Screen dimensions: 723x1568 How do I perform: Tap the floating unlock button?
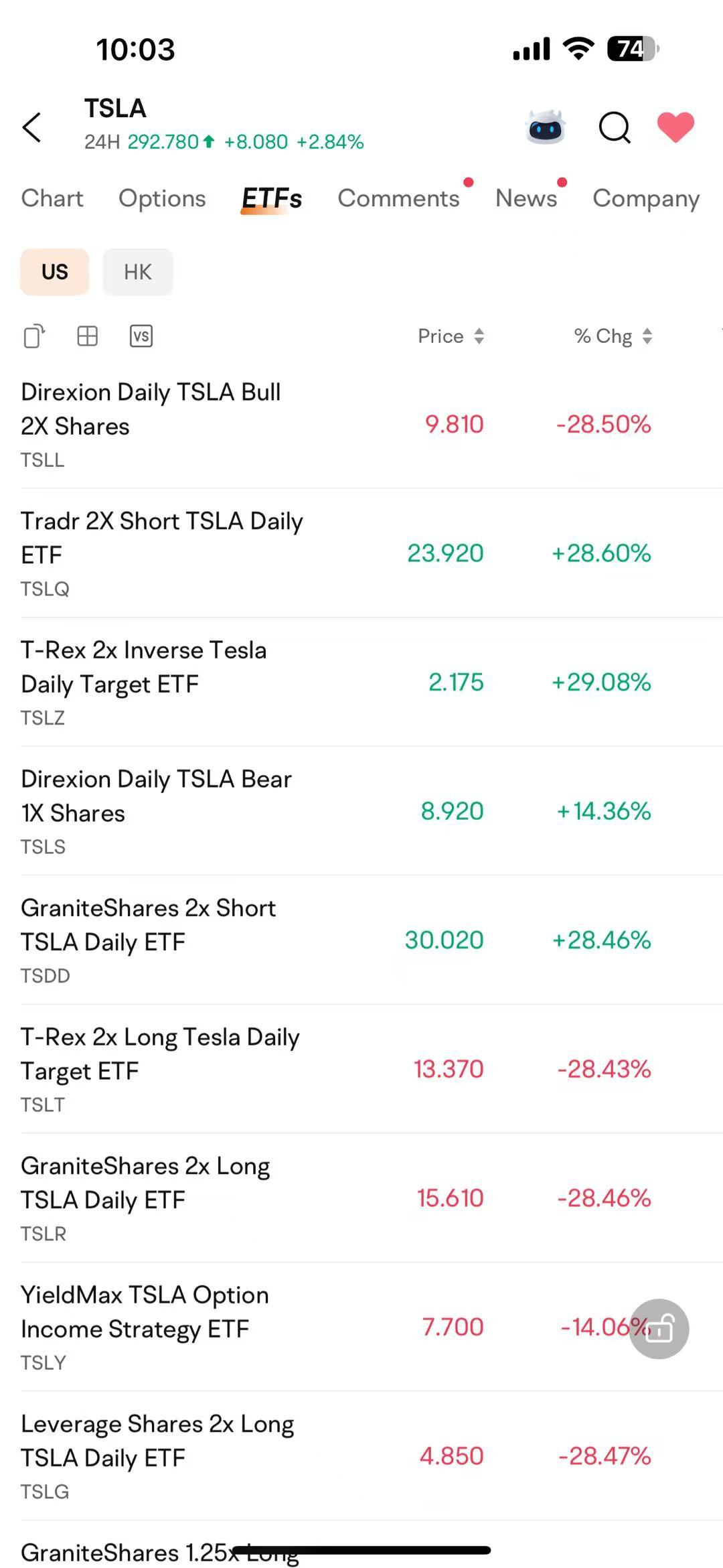pyautogui.click(x=659, y=1329)
